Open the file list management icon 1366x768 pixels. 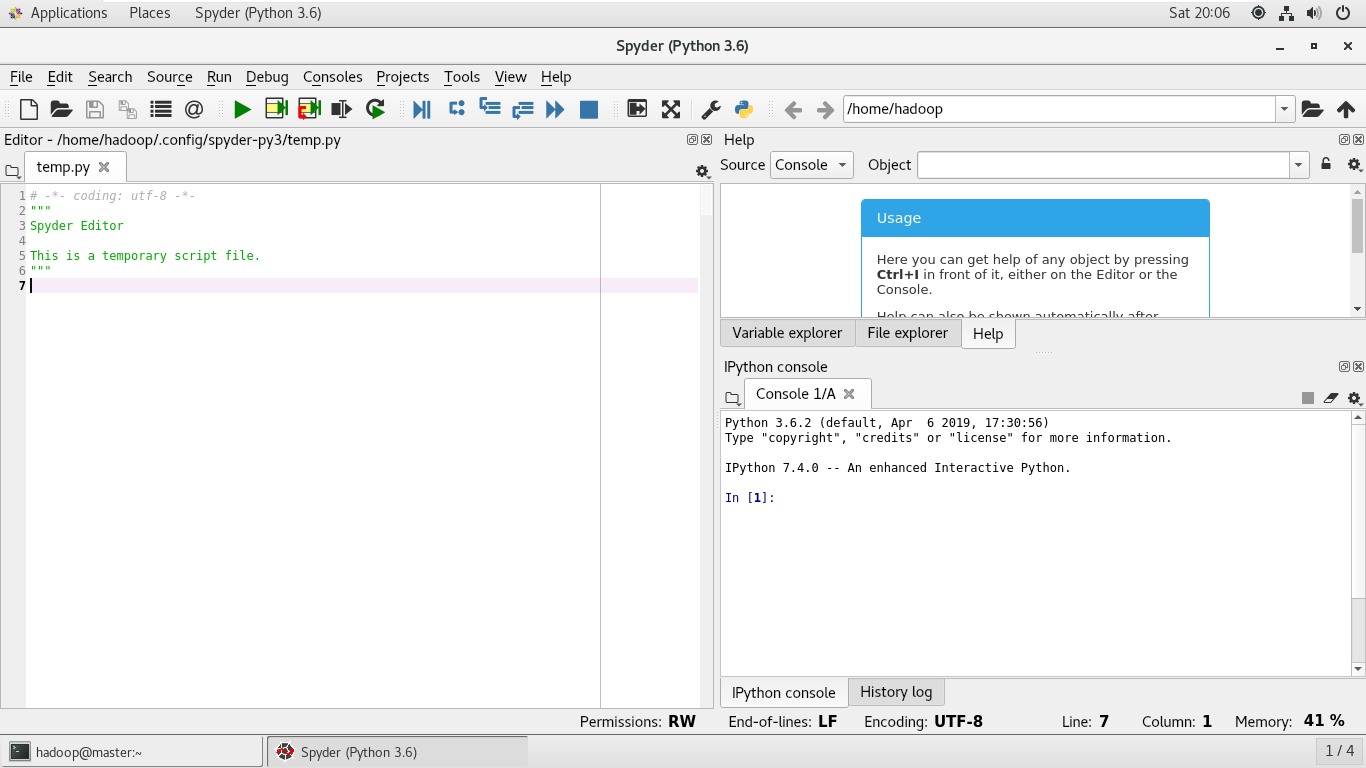[160, 109]
